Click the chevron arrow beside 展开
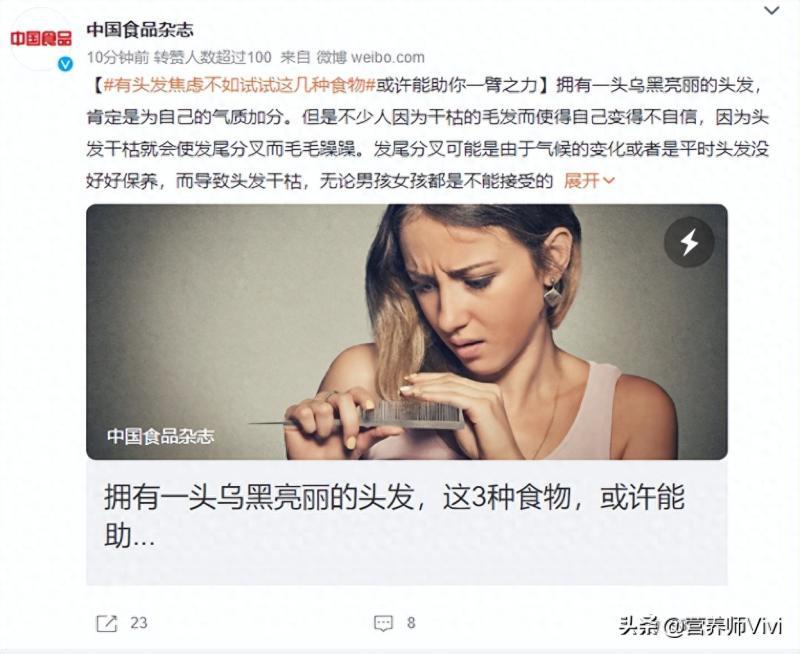This screenshot has height=654, width=800. (x=609, y=181)
